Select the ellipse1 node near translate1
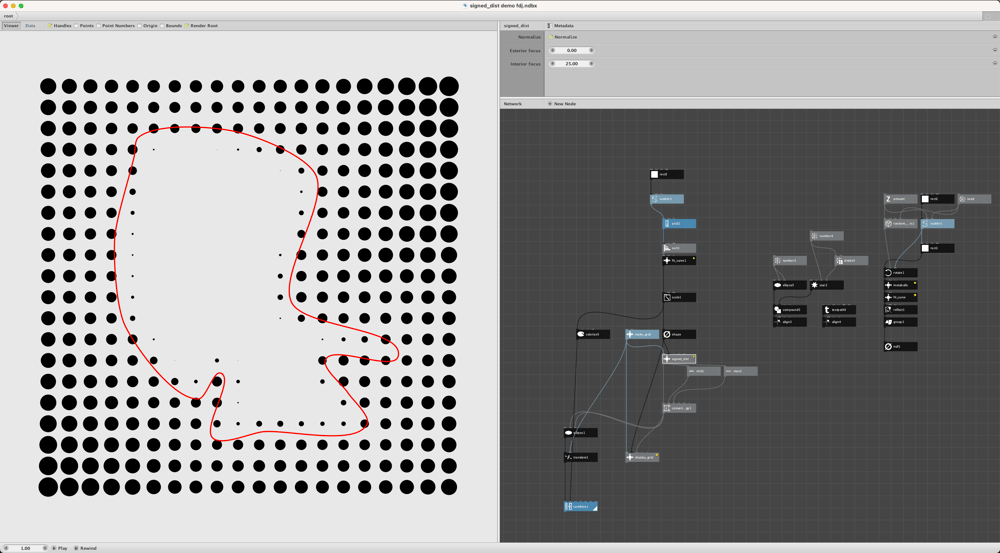Image resolution: width=1000 pixels, height=553 pixels. tap(580, 432)
